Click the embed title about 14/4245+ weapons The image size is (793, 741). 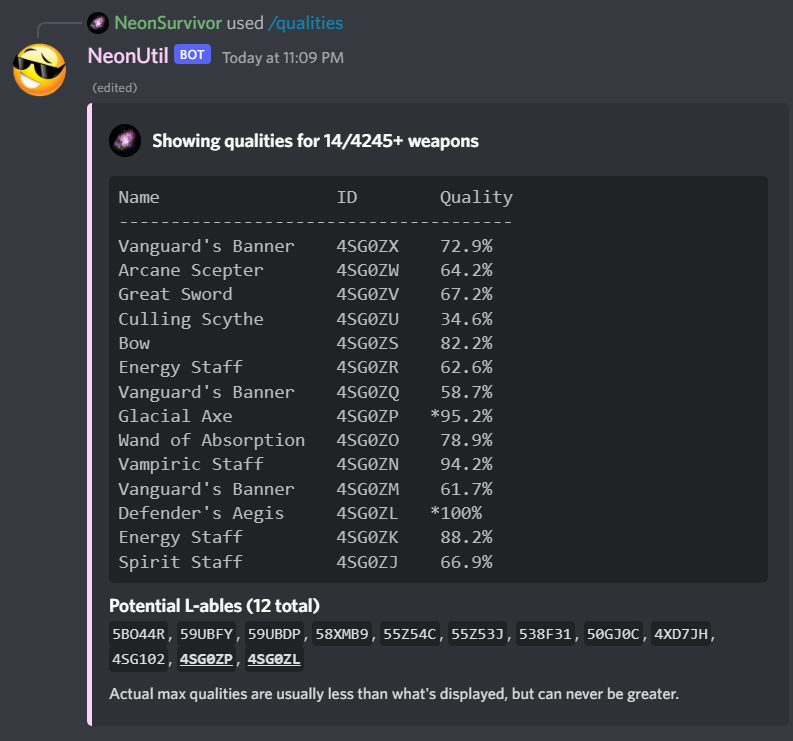(x=315, y=141)
